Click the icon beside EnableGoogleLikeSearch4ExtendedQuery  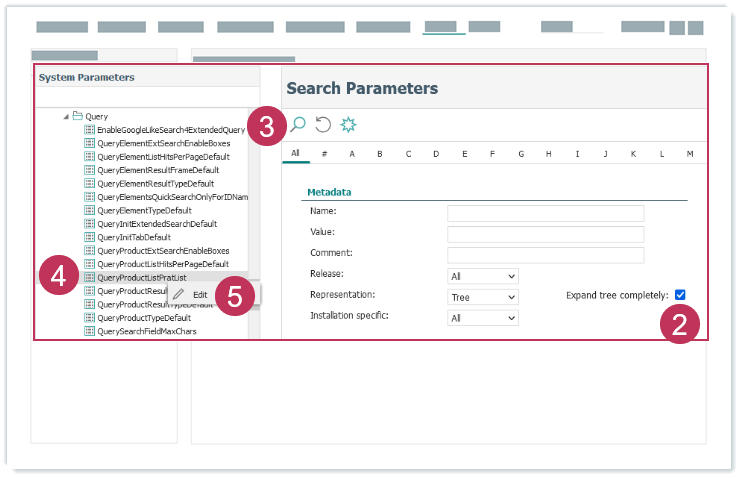(x=89, y=130)
